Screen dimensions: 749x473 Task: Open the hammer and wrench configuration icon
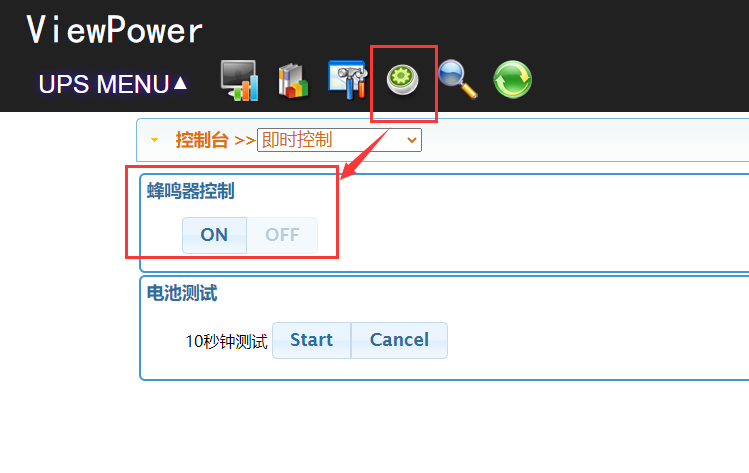click(348, 80)
